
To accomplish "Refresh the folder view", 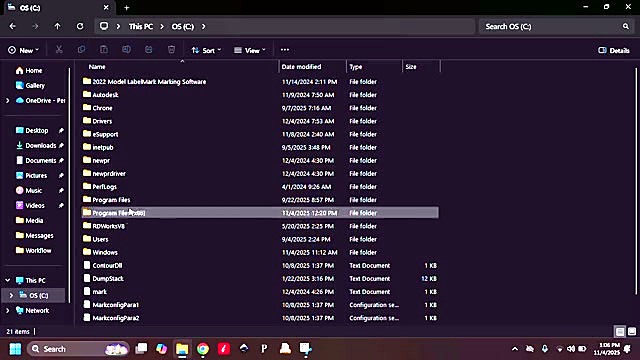I will (80, 26).
